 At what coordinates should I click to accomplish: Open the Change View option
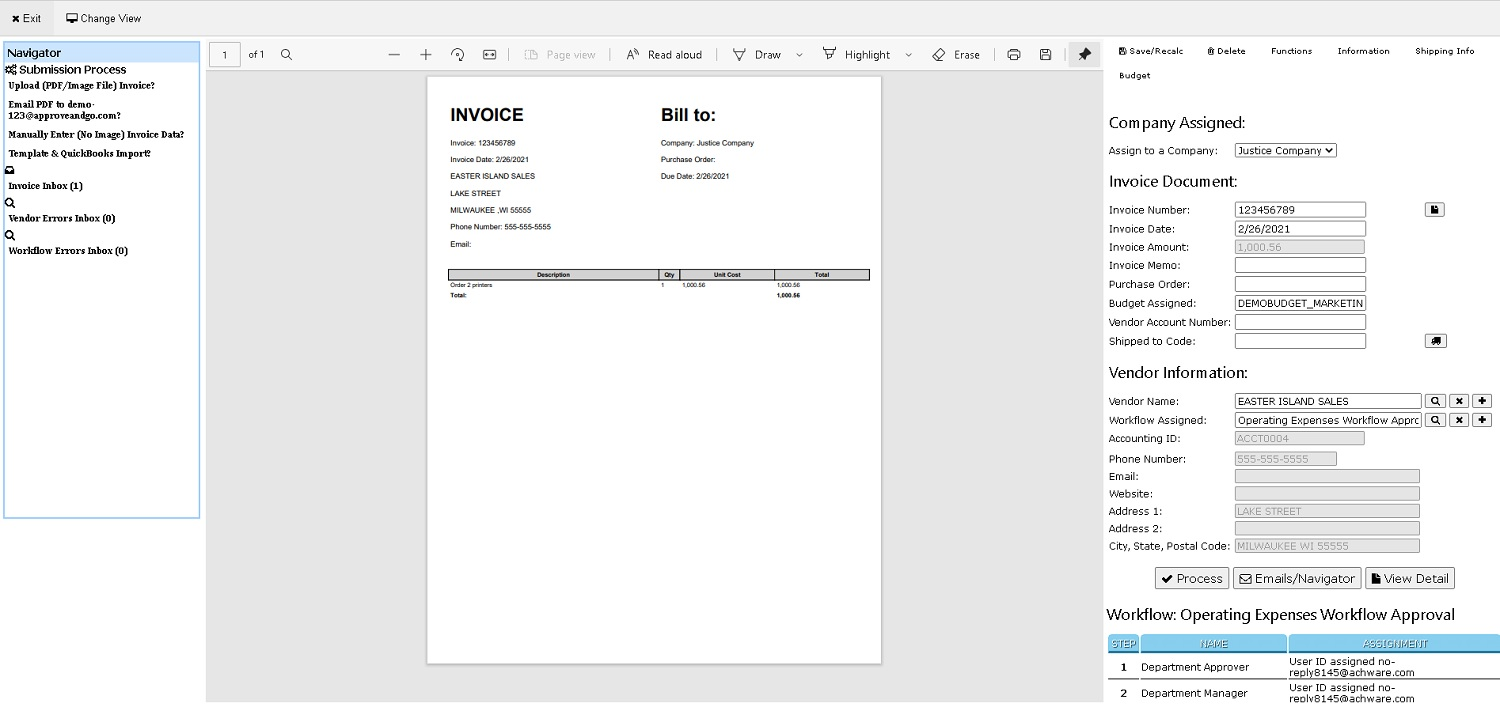point(104,18)
